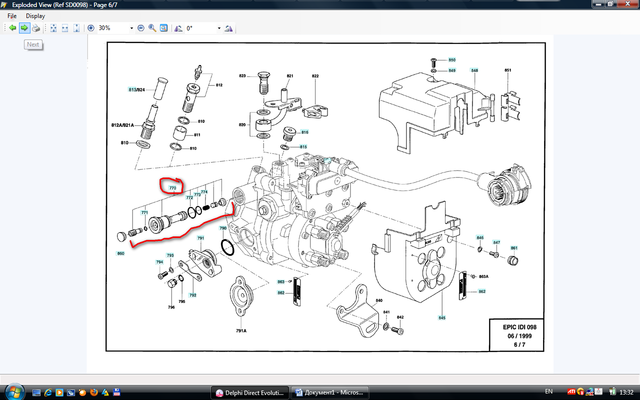Click the rotate icon right of the angle box
The height and width of the screenshot is (400, 640).
230,28
